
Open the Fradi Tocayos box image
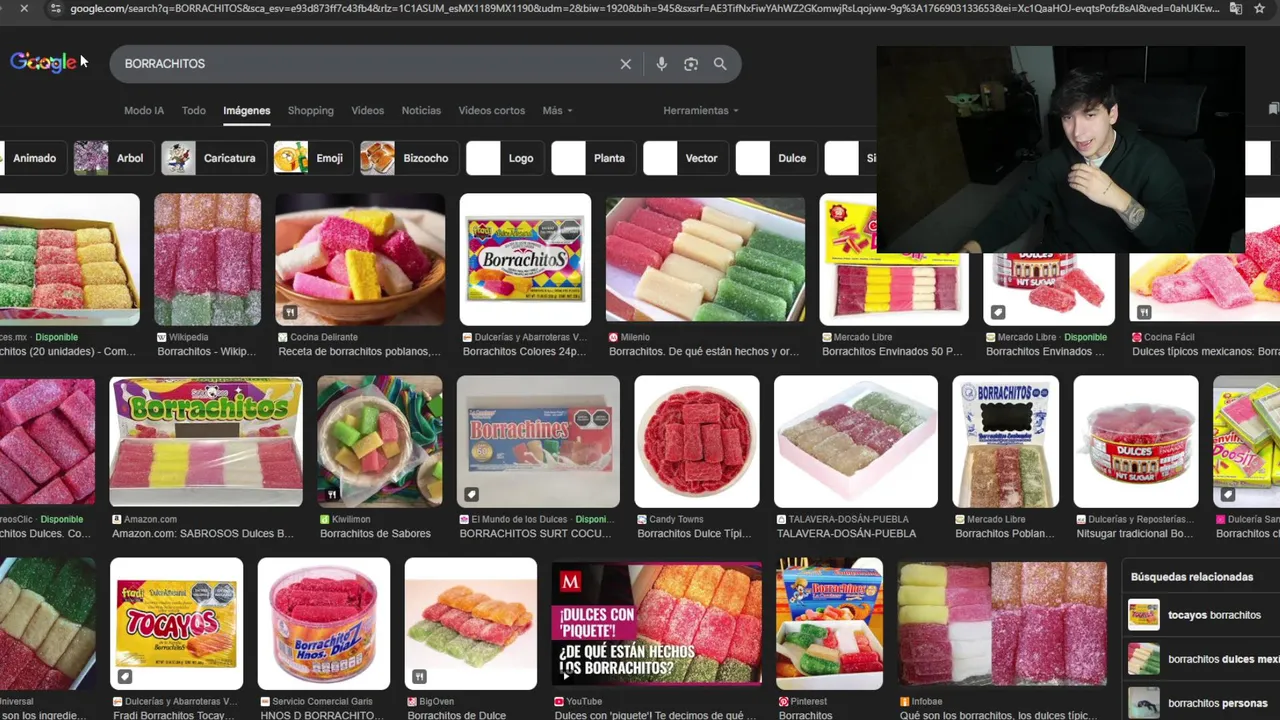tap(176, 623)
